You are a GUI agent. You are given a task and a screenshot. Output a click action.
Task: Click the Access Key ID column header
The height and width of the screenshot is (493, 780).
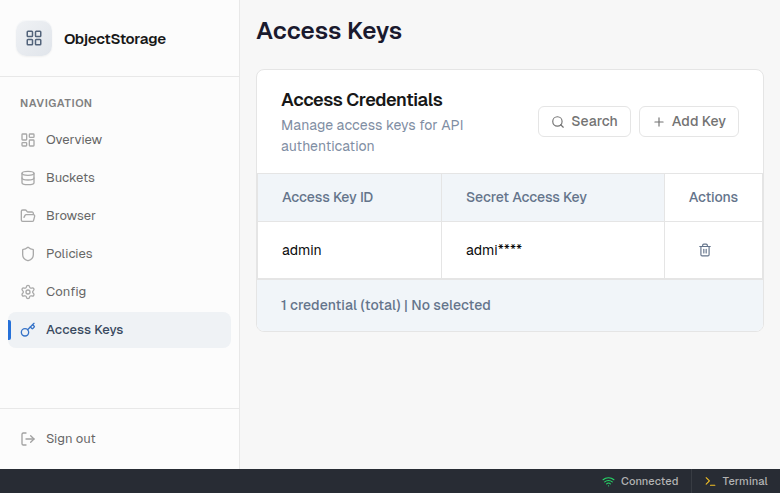click(328, 197)
